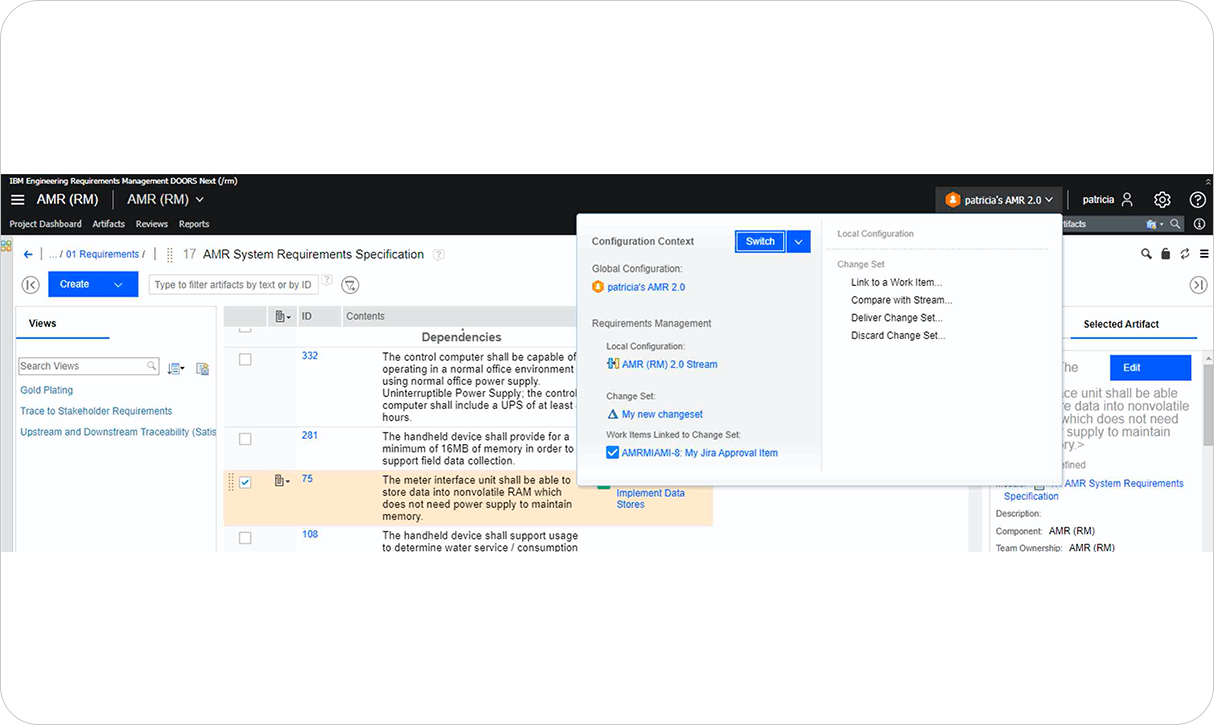Click the patricia user profile icon
The width and height of the screenshot is (1214, 725).
1127,200
